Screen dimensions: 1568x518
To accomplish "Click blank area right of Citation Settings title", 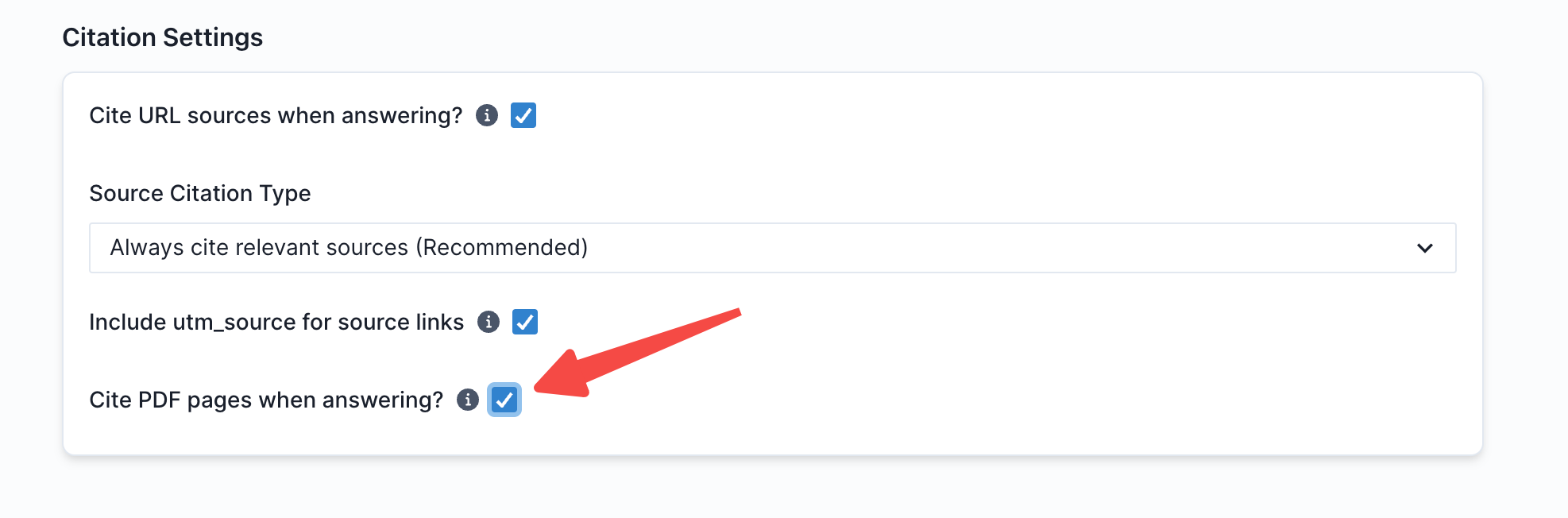I will [874, 37].
